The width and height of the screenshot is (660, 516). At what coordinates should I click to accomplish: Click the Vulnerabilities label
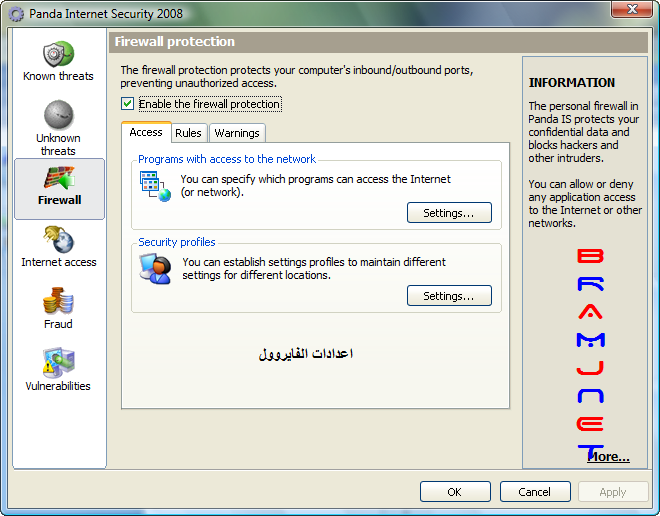[x=58, y=386]
